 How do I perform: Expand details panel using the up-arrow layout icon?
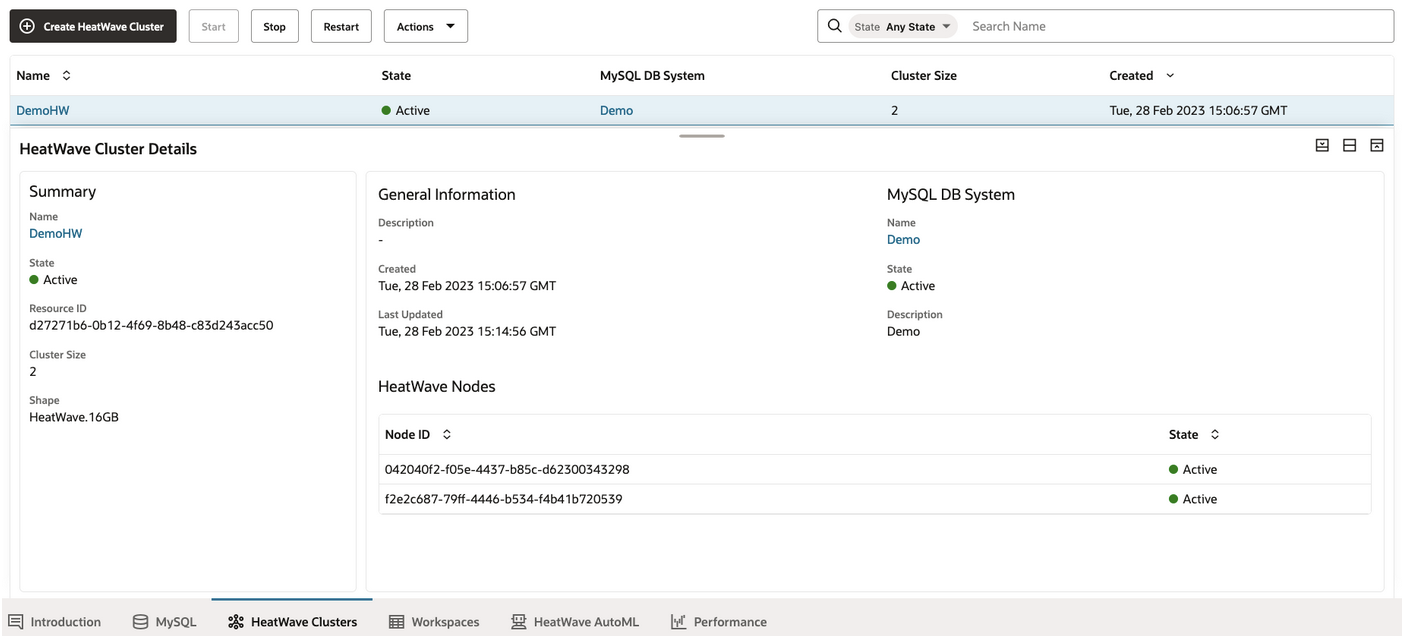(1376, 146)
